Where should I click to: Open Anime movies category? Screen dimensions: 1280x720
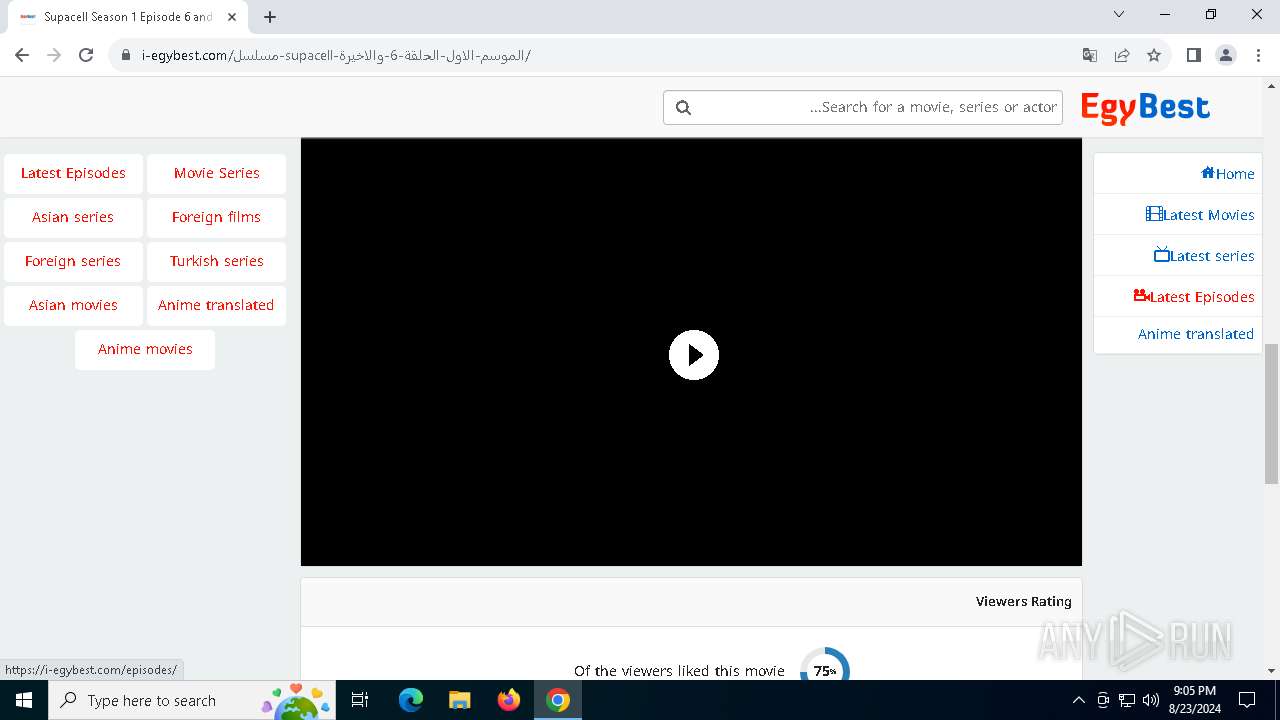point(145,349)
